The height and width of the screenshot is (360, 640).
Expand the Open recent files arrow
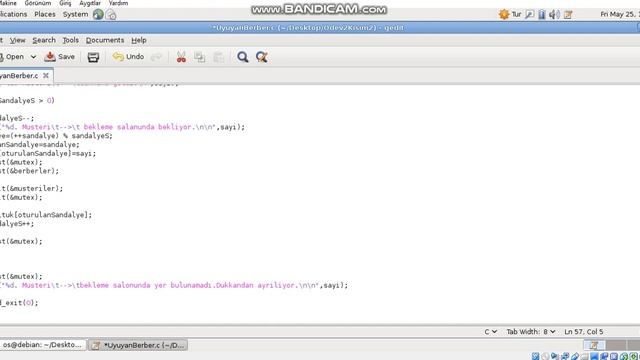33,57
